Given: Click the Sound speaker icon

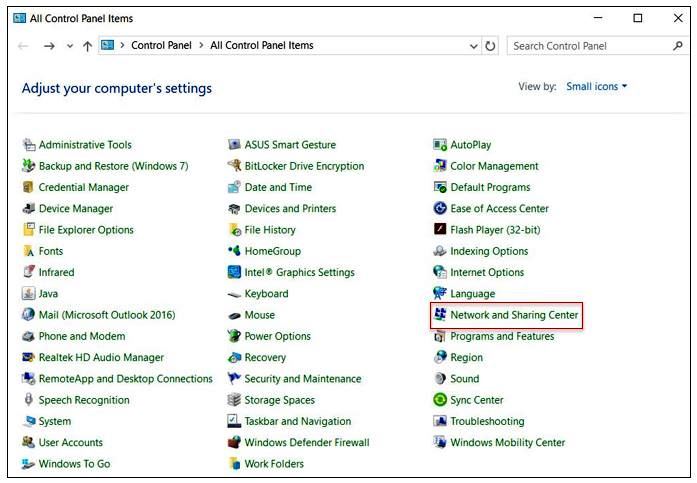Looking at the screenshot, I should coord(440,379).
